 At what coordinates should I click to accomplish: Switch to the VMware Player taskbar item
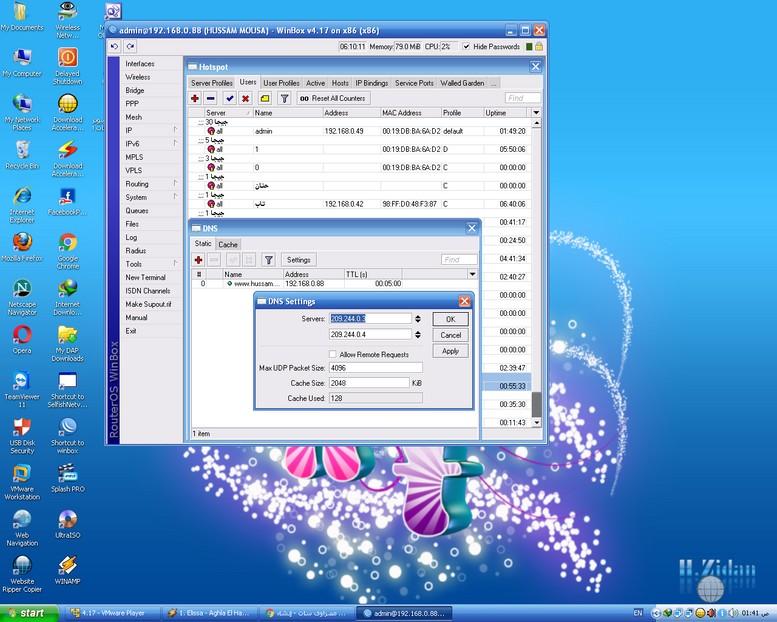112,614
